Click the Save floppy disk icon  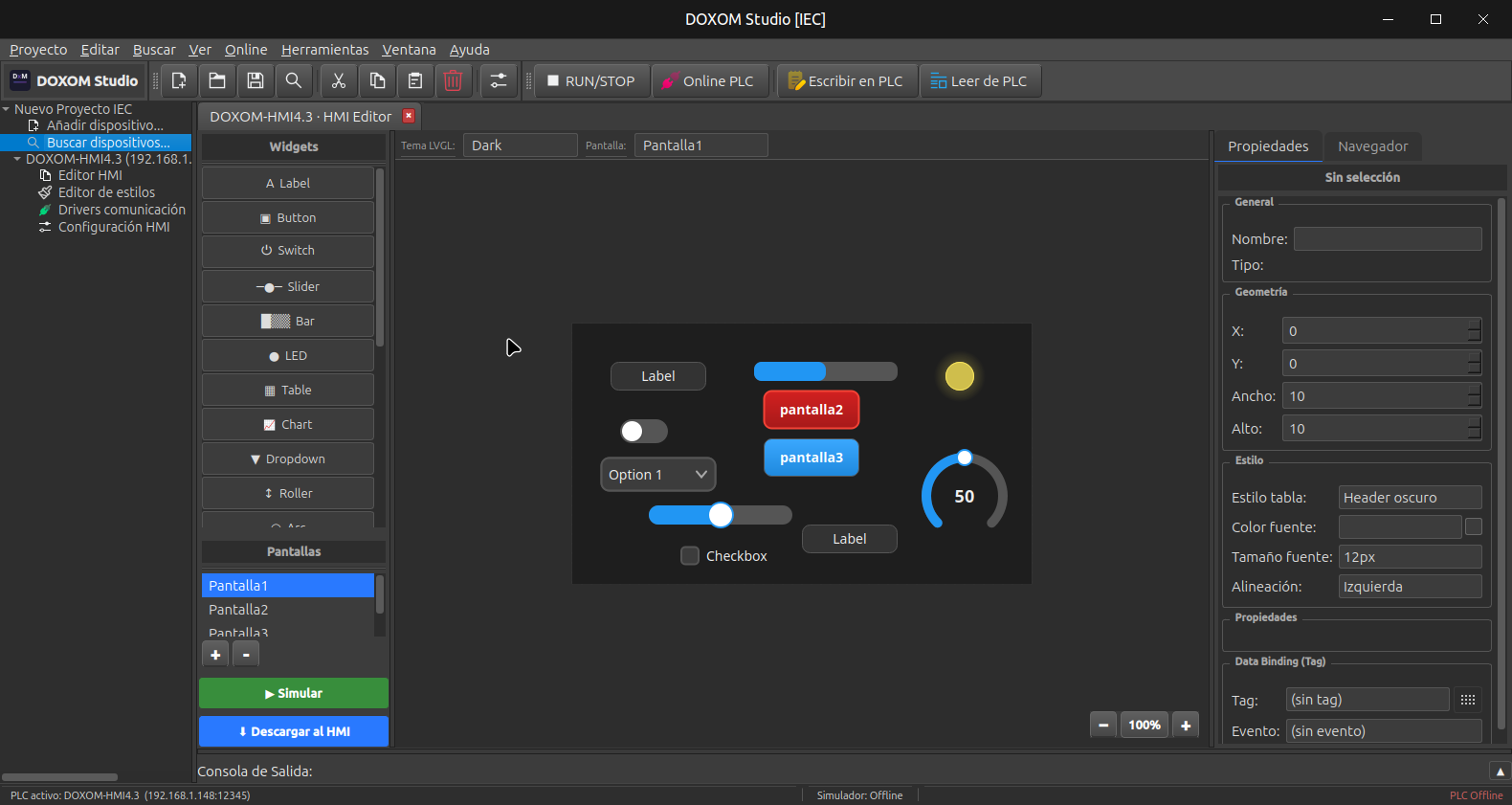pyautogui.click(x=256, y=81)
